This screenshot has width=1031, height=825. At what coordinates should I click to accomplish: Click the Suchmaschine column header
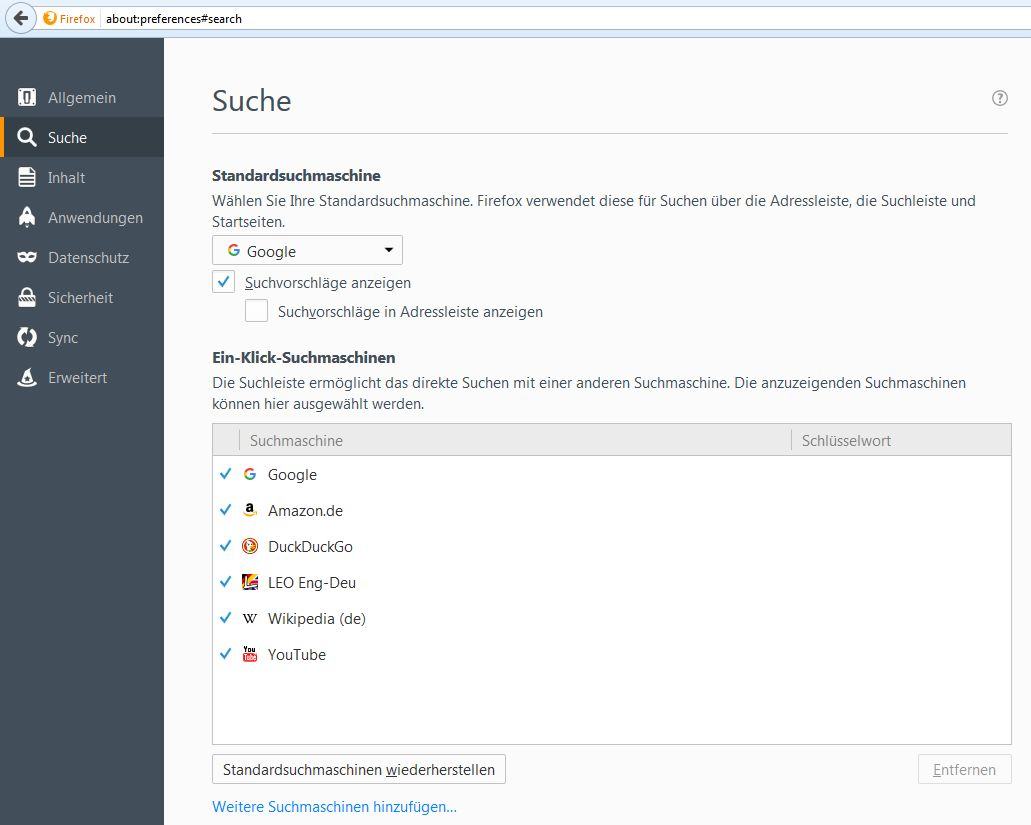516,440
